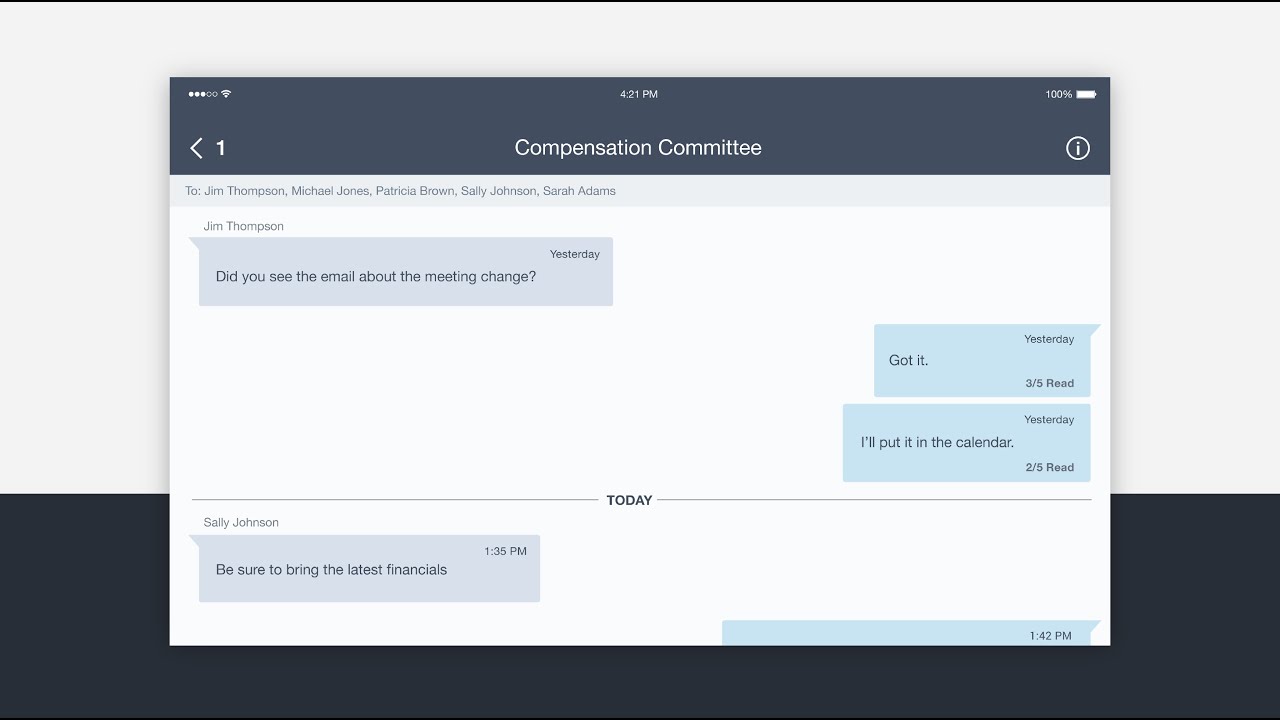Click the signal strength dots
Image resolution: width=1280 pixels, height=720 pixels.
203,94
